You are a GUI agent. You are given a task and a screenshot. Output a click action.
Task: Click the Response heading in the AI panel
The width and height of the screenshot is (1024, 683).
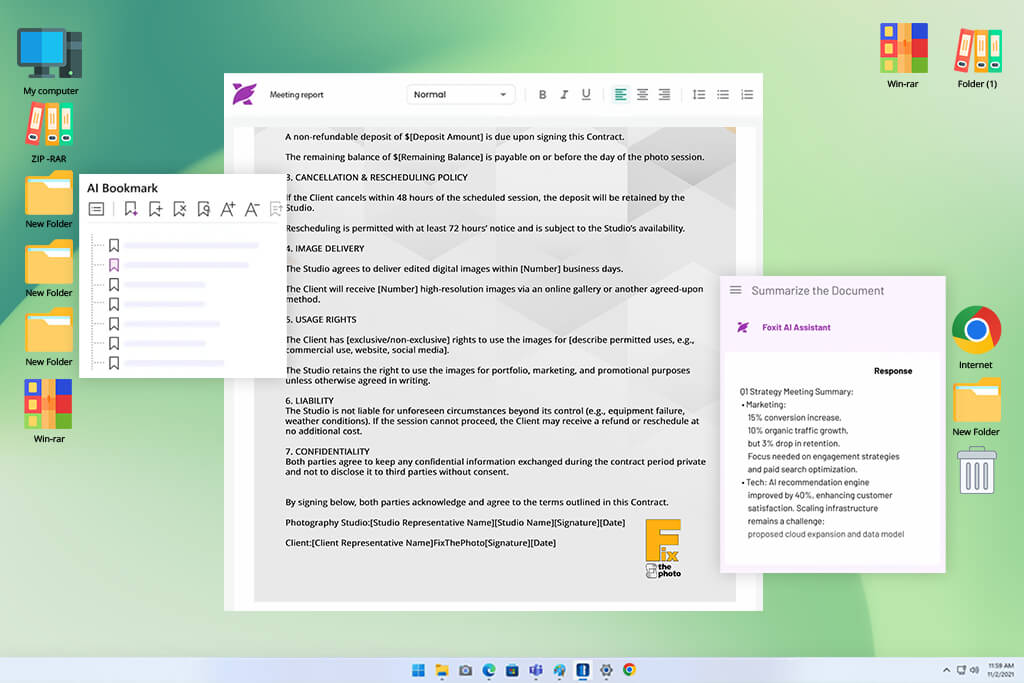pos(893,371)
